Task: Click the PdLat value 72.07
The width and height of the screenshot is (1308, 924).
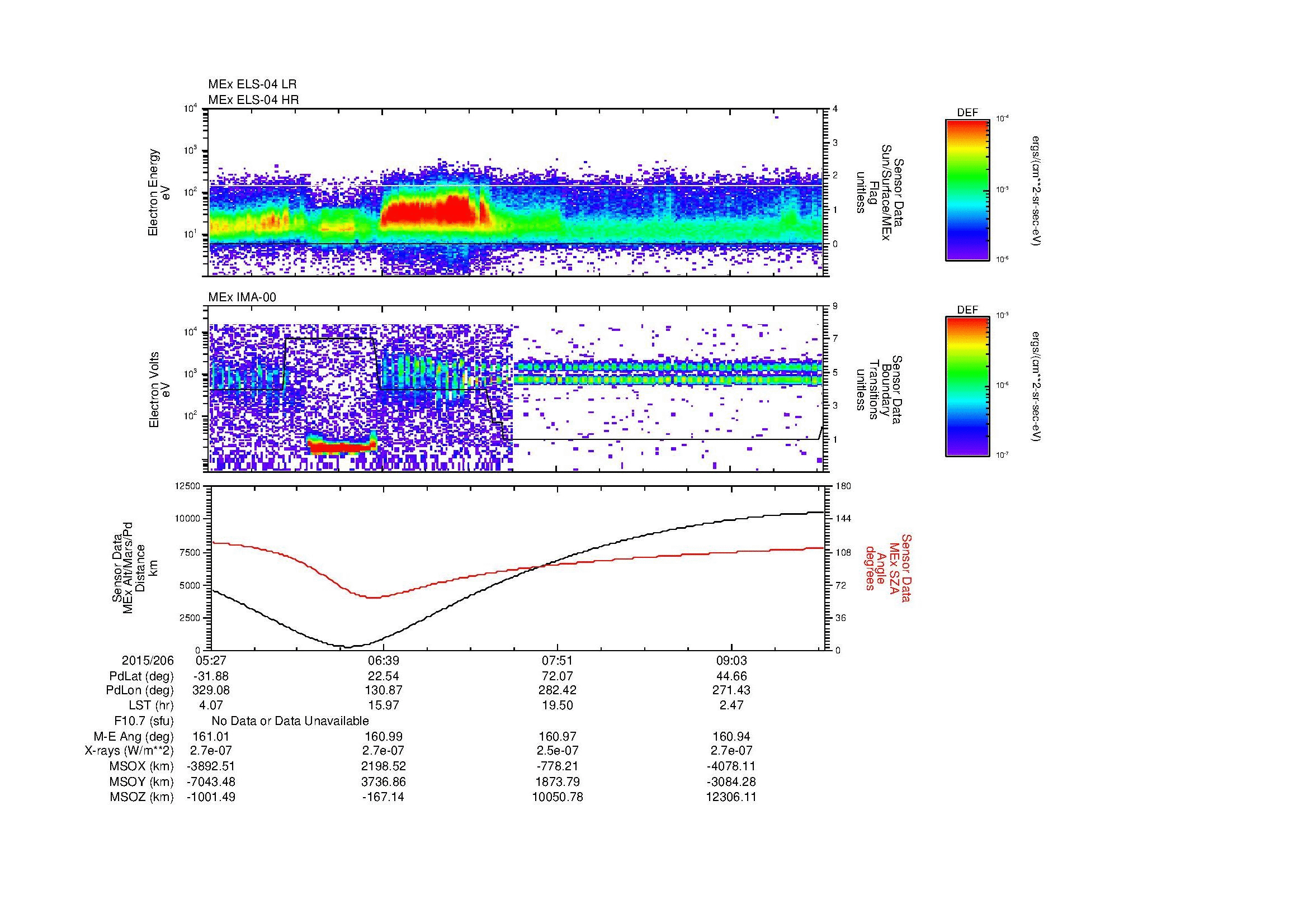Action: pos(557,676)
